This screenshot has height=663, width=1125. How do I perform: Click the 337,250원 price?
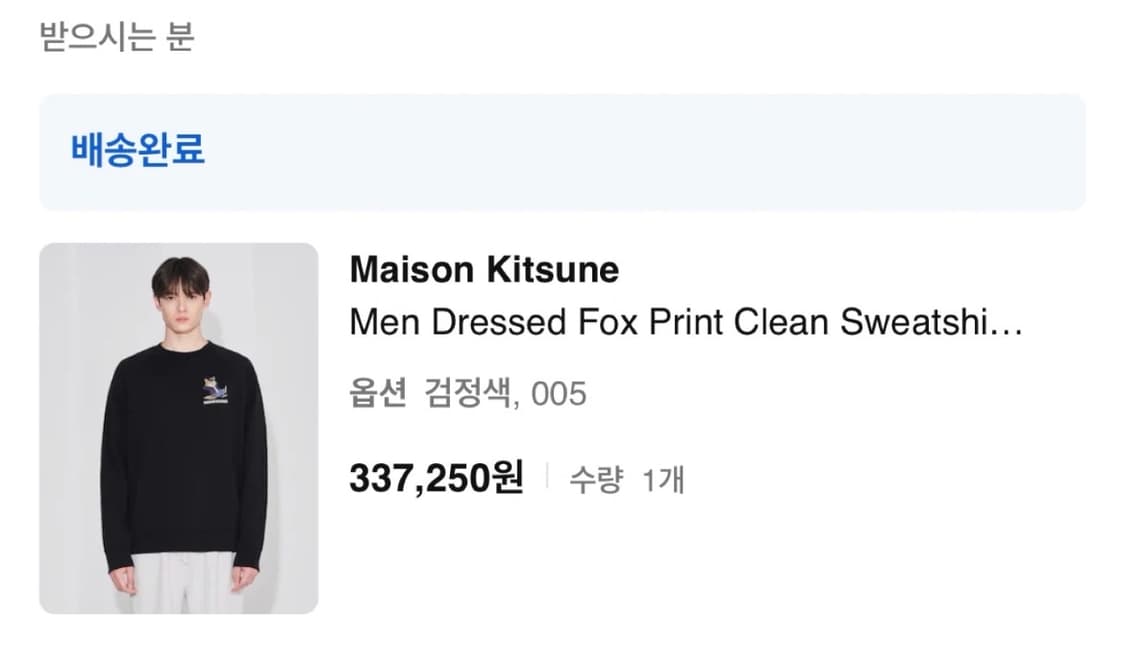pos(436,479)
